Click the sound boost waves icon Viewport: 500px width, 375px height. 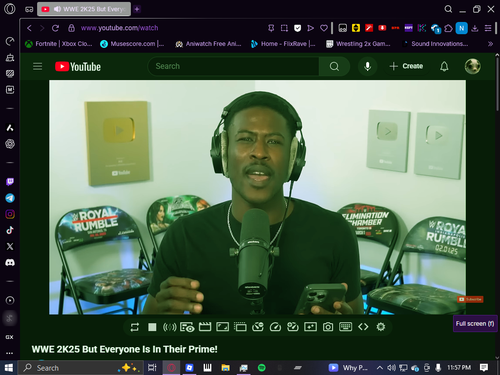pos(169,327)
